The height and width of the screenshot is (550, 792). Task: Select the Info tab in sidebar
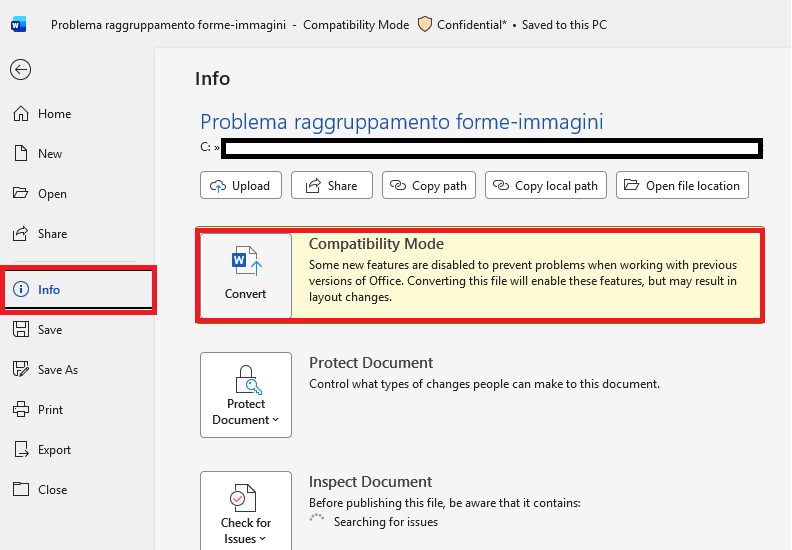78,289
